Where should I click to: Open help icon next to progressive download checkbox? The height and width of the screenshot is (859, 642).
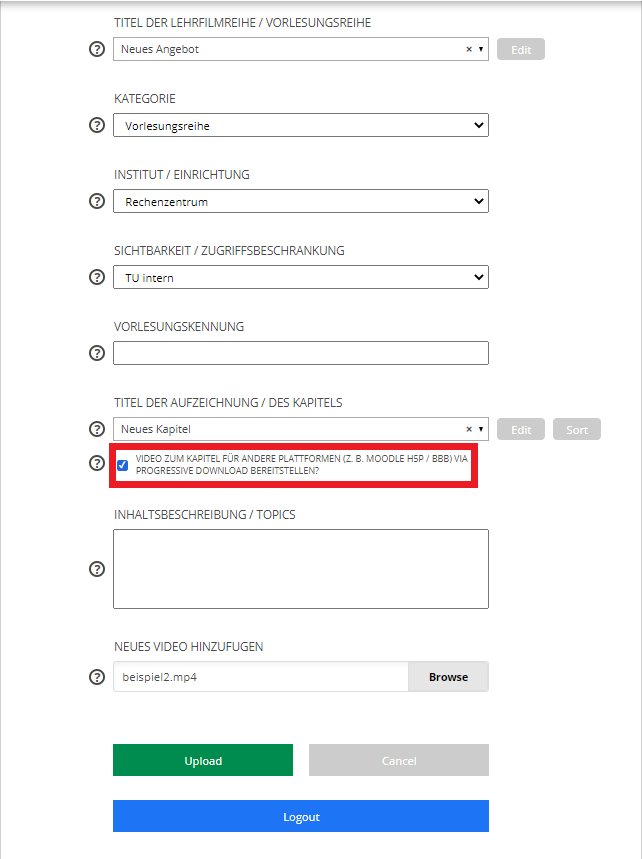point(97,463)
